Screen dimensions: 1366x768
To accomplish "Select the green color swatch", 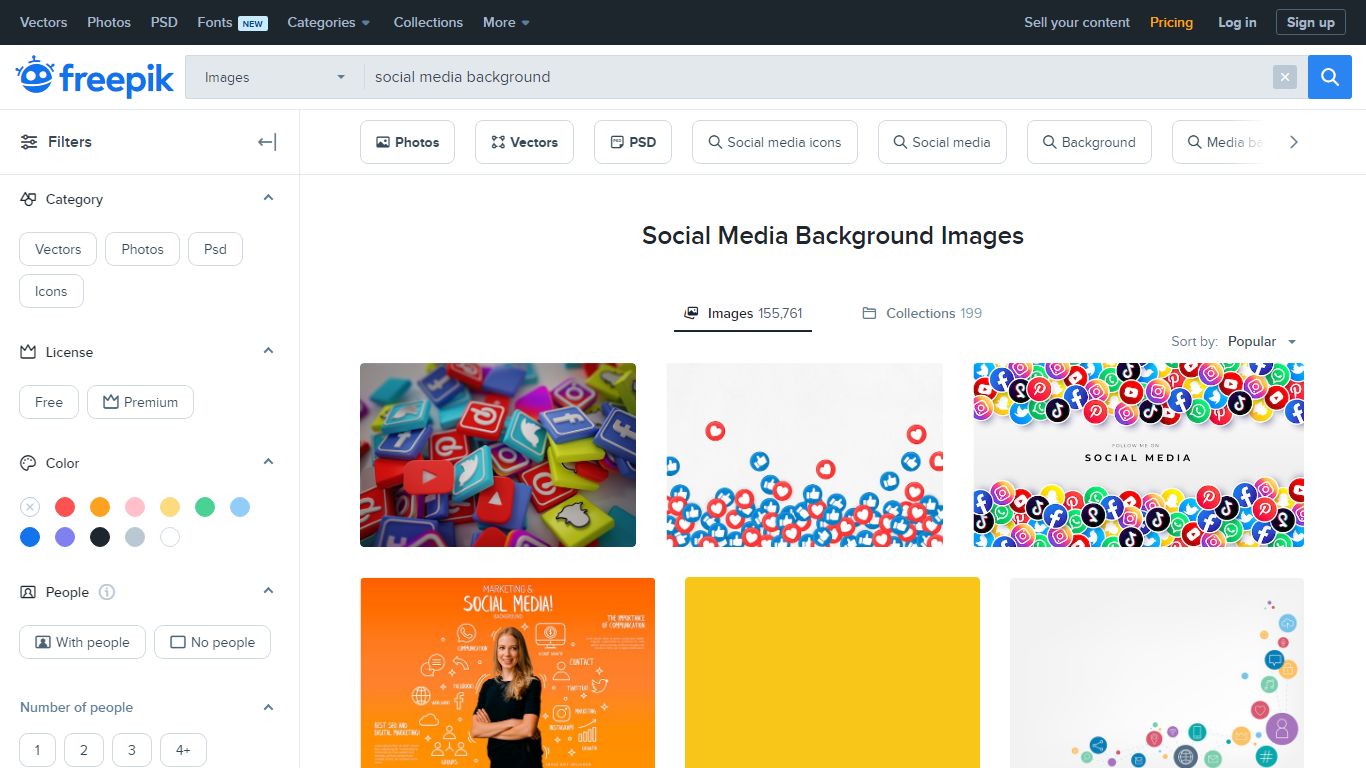I will point(205,507).
